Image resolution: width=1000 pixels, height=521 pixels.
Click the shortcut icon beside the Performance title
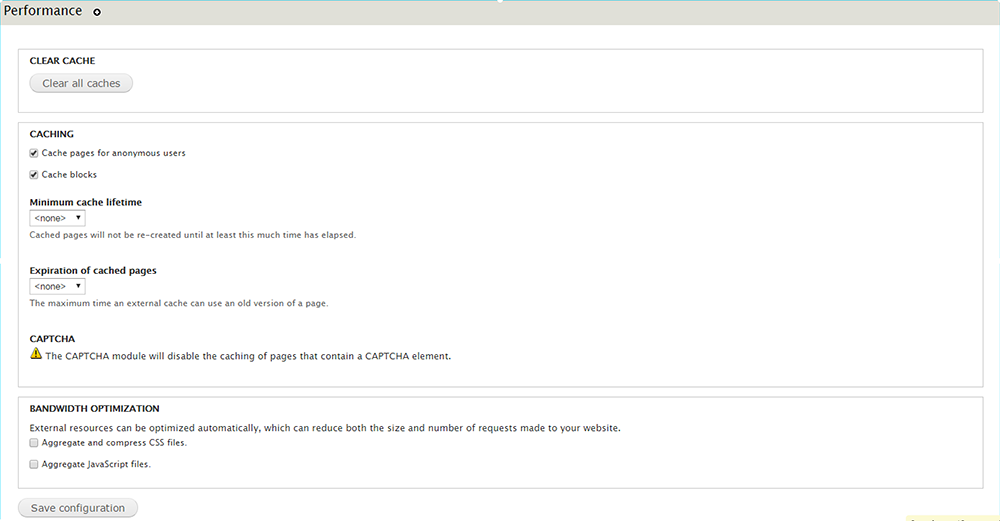[97, 13]
